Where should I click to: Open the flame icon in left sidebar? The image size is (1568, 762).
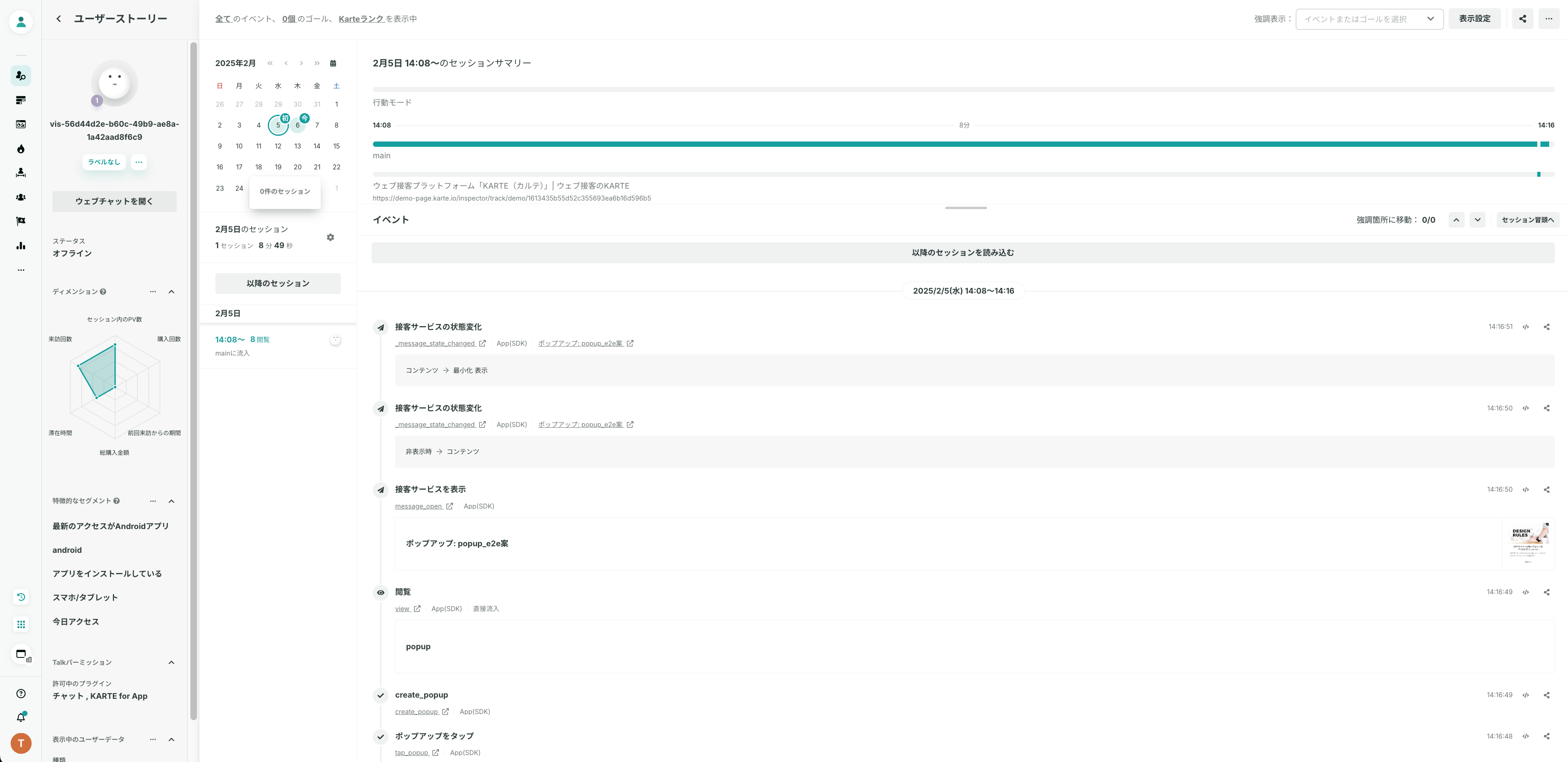coord(21,149)
